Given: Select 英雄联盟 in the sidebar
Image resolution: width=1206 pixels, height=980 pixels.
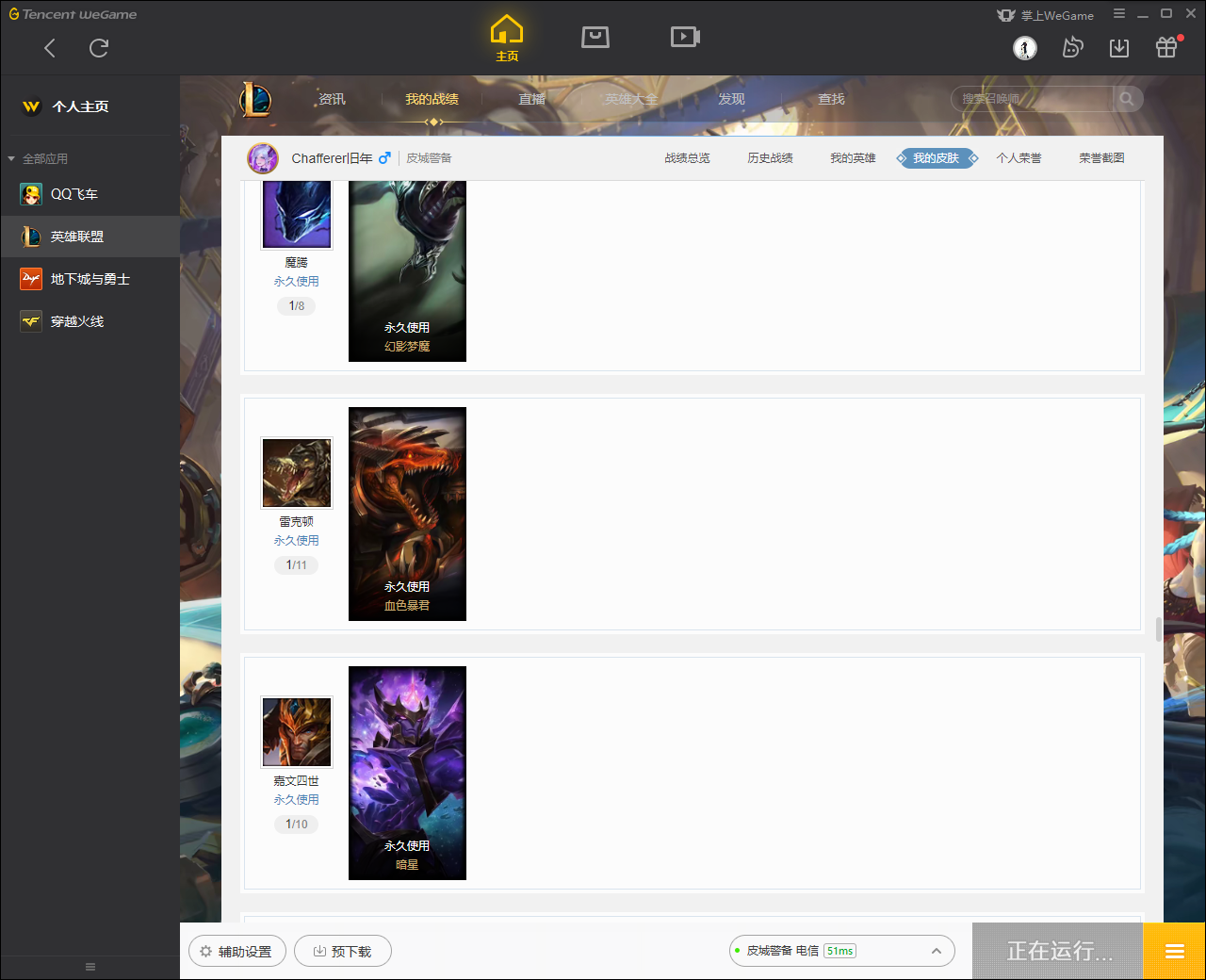Looking at the screenshot, I should [90, 237].
